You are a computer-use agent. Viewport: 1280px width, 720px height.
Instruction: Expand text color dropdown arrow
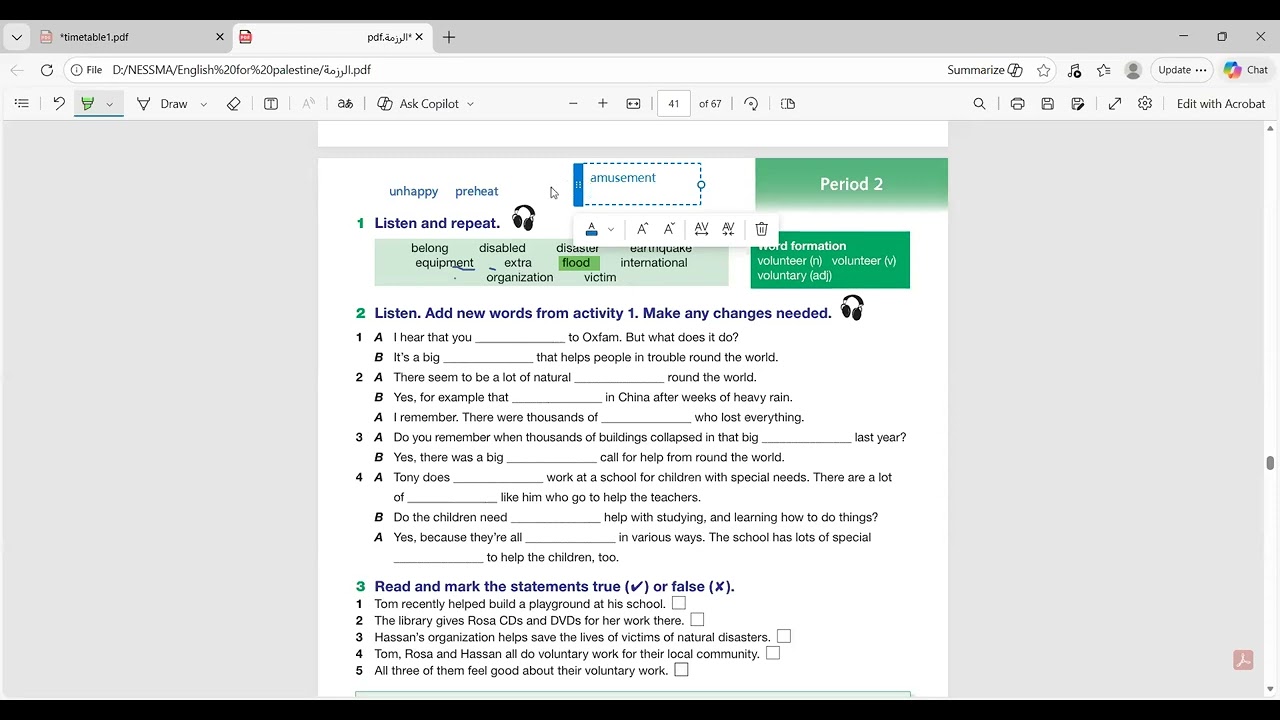[611, 229]
